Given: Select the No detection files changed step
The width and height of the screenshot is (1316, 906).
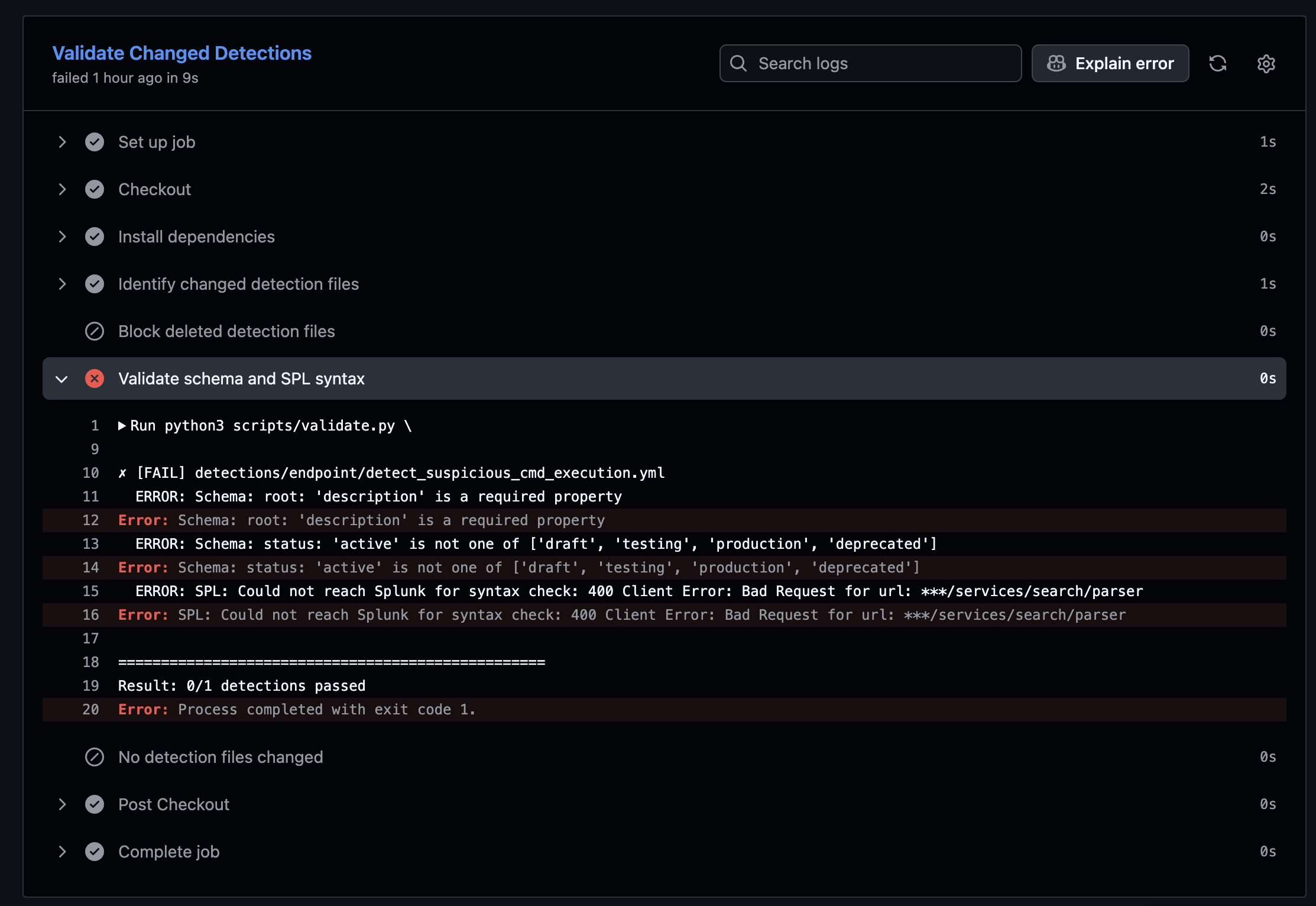Looking at the screenshot, I should [665, 757].
